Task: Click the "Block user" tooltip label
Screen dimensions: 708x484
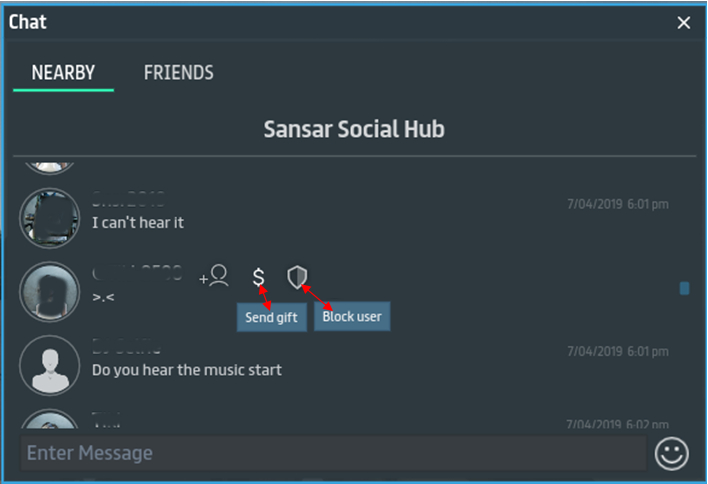Action: point(352,317)
